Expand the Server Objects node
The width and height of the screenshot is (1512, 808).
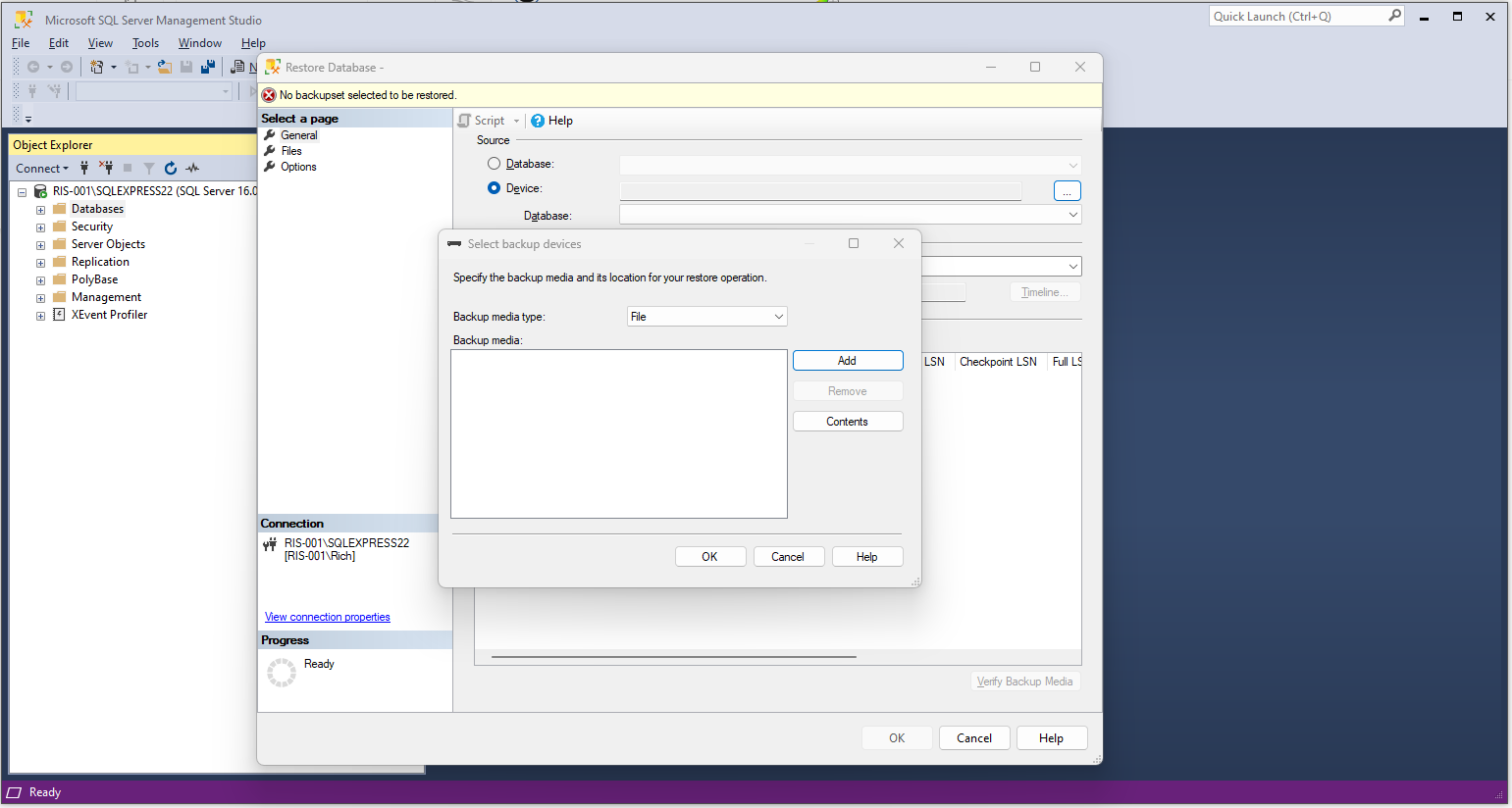pos(40,245)
